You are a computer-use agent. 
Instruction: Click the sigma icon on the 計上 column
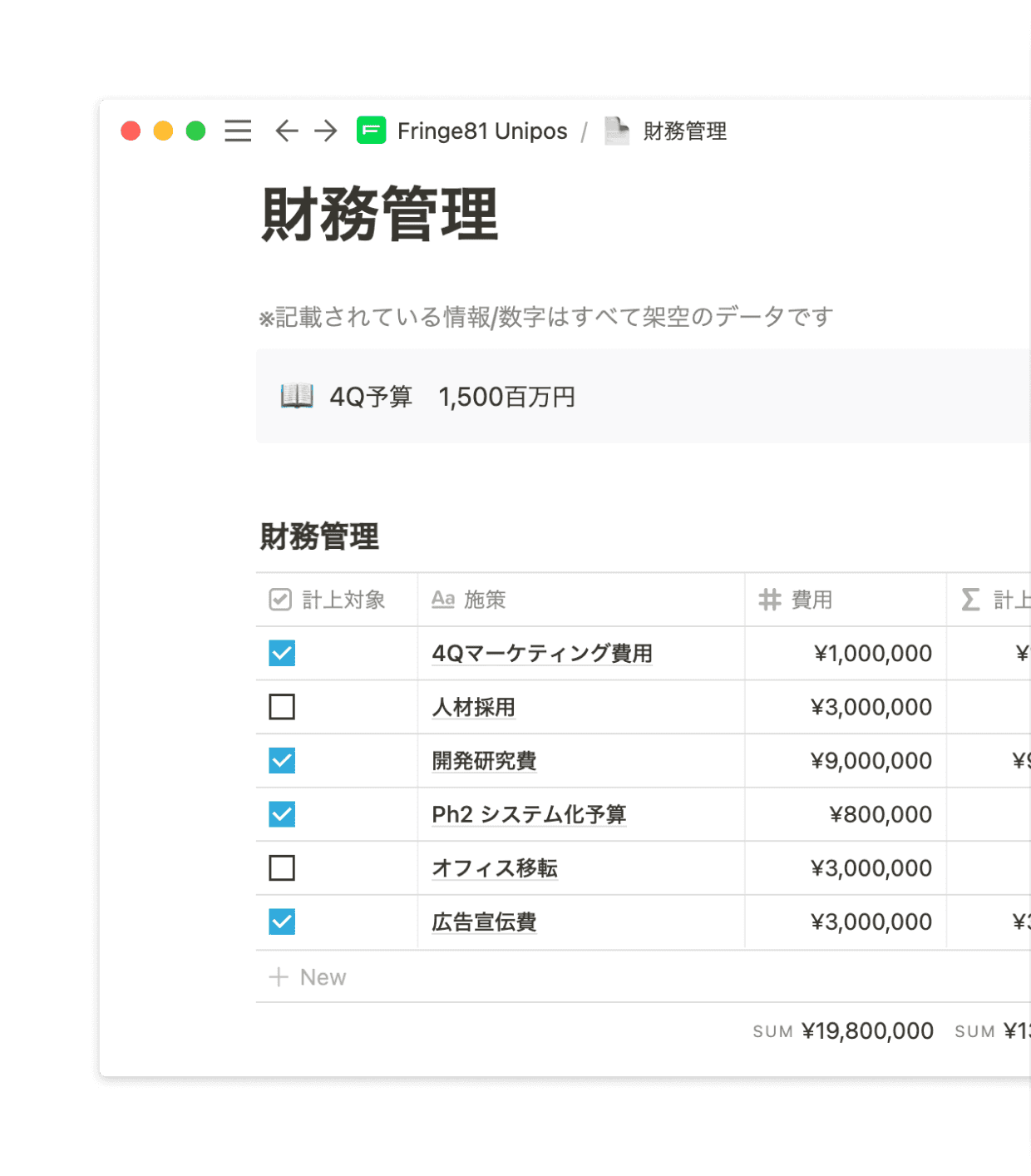pos(970,599)
